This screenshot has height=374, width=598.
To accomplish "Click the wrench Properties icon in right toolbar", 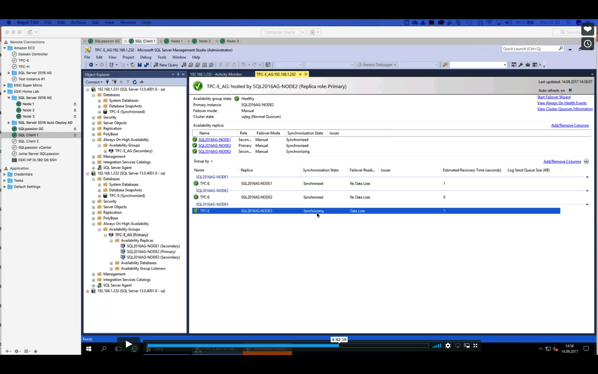I will point(521,65).
